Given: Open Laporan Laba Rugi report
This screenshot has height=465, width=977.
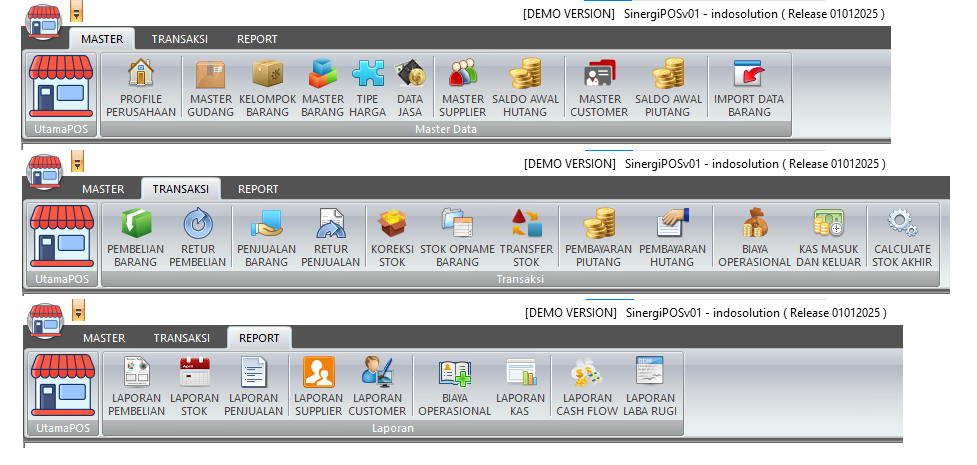Looking at the screenshot, I should click(649, 386).
